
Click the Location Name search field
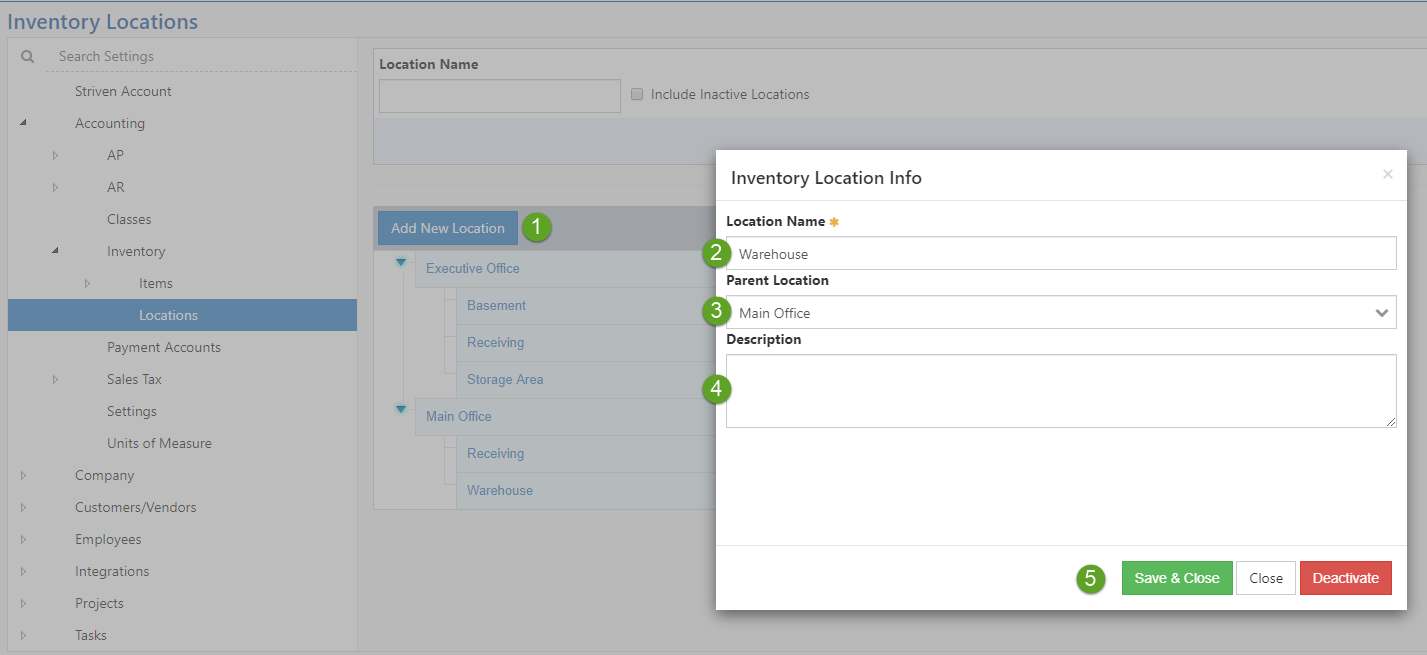click(499, 95)
